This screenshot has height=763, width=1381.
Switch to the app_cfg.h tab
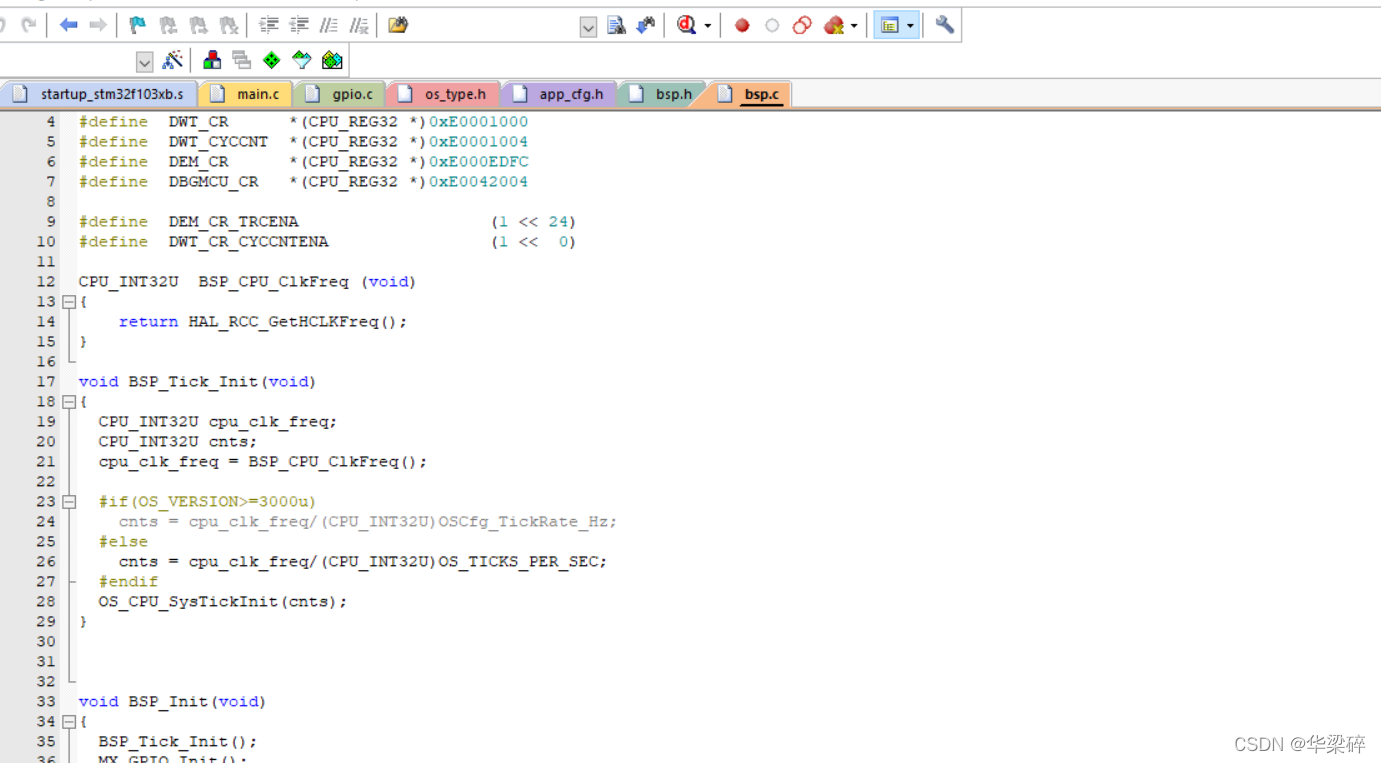point(560,94)
